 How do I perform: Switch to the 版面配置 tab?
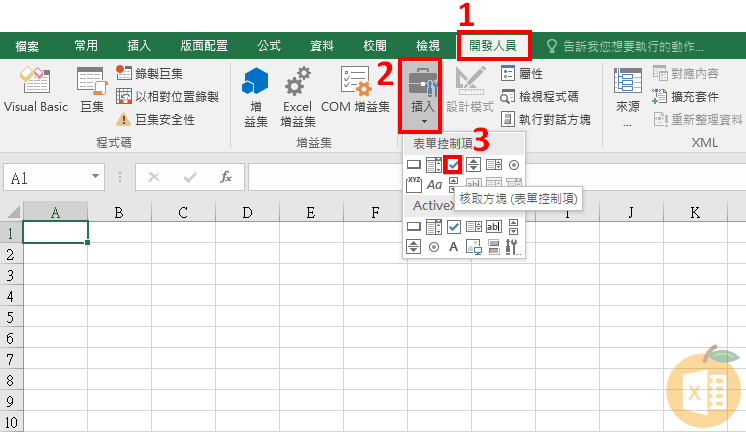tap(204, 46)
